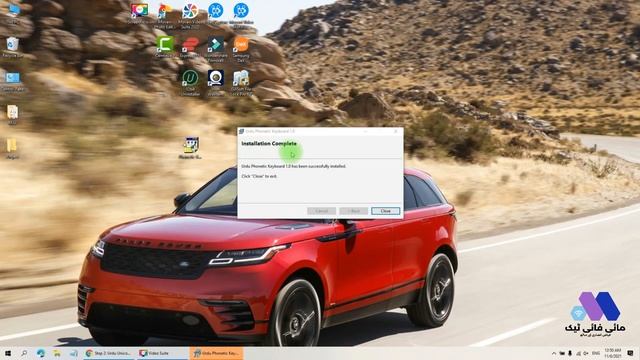This screenshot has height=360, width=640.
Task: Select the Control Panel desktop icon
Action: point(13,81)
